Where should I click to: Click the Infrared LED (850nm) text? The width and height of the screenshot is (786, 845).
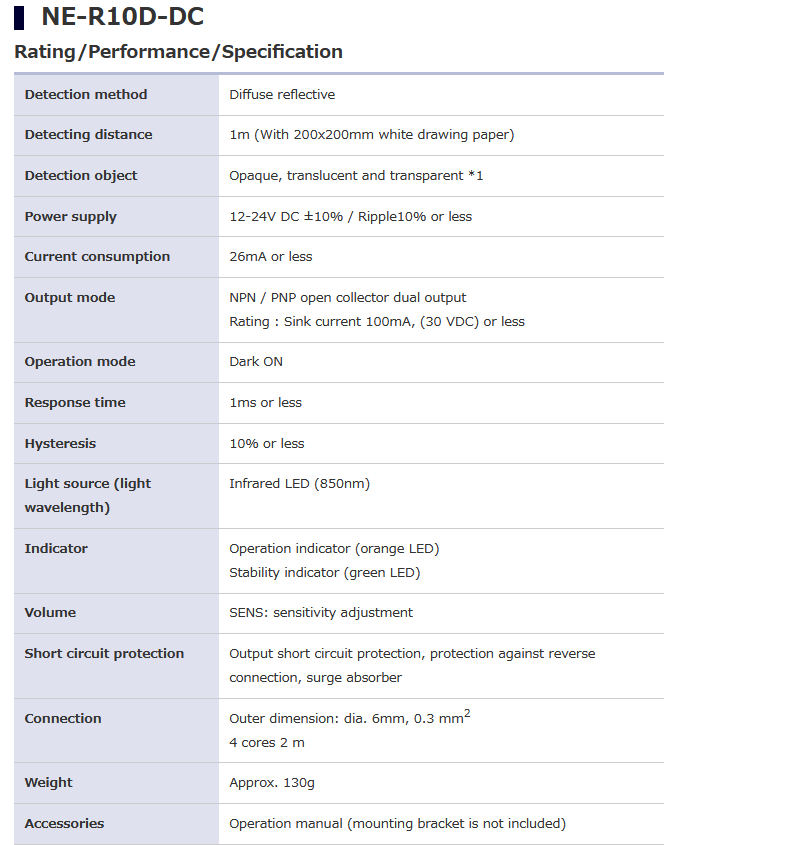[299, 484]
